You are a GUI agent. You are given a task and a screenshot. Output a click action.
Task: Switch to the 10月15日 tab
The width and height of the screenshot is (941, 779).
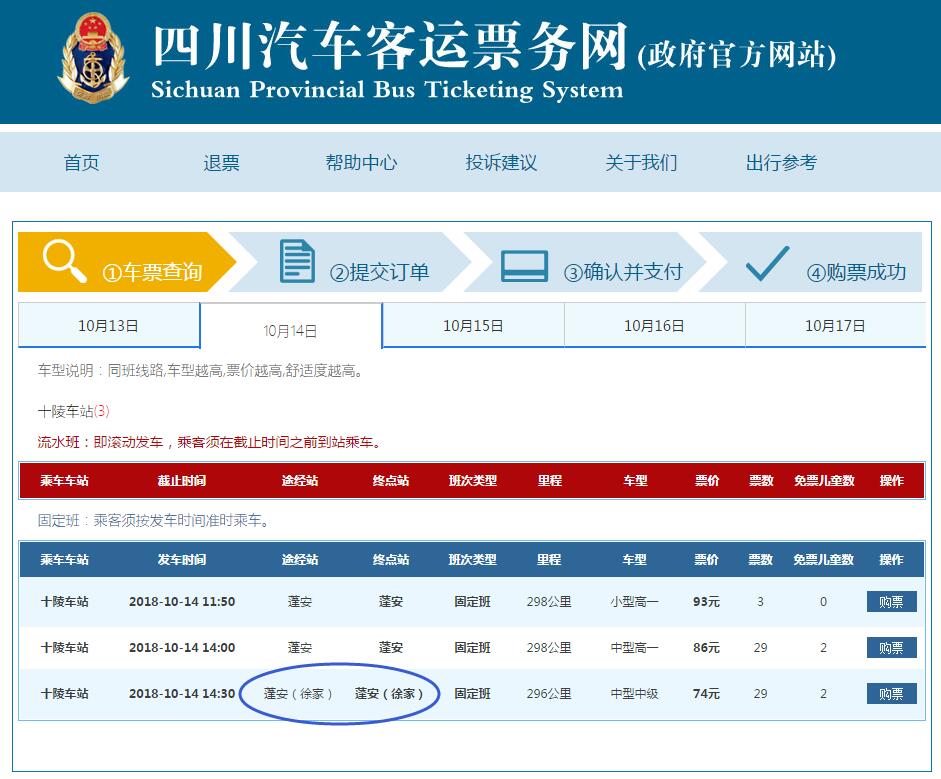coord(473,326)
